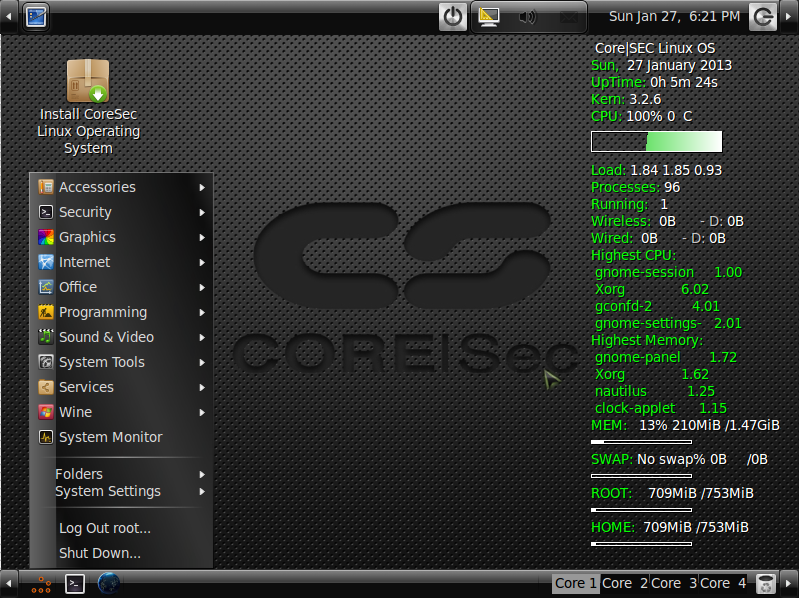Expand the Graphics submenu arrow
Image resolution: width=799 pixels, height=598 pixels.
[x=202, y=237]
